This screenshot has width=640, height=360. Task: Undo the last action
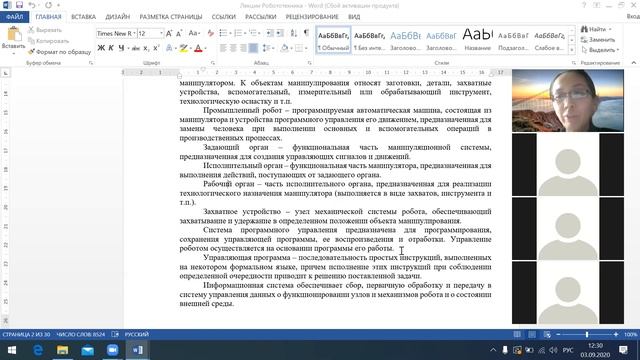[32, 5]
